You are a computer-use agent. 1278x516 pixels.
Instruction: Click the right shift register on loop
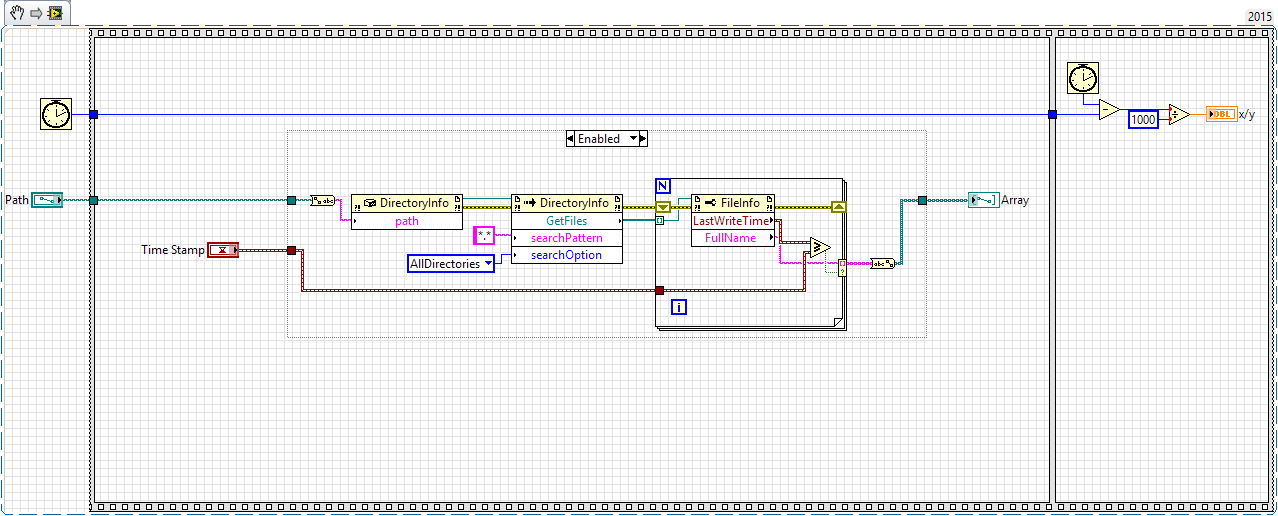(839, 207)
